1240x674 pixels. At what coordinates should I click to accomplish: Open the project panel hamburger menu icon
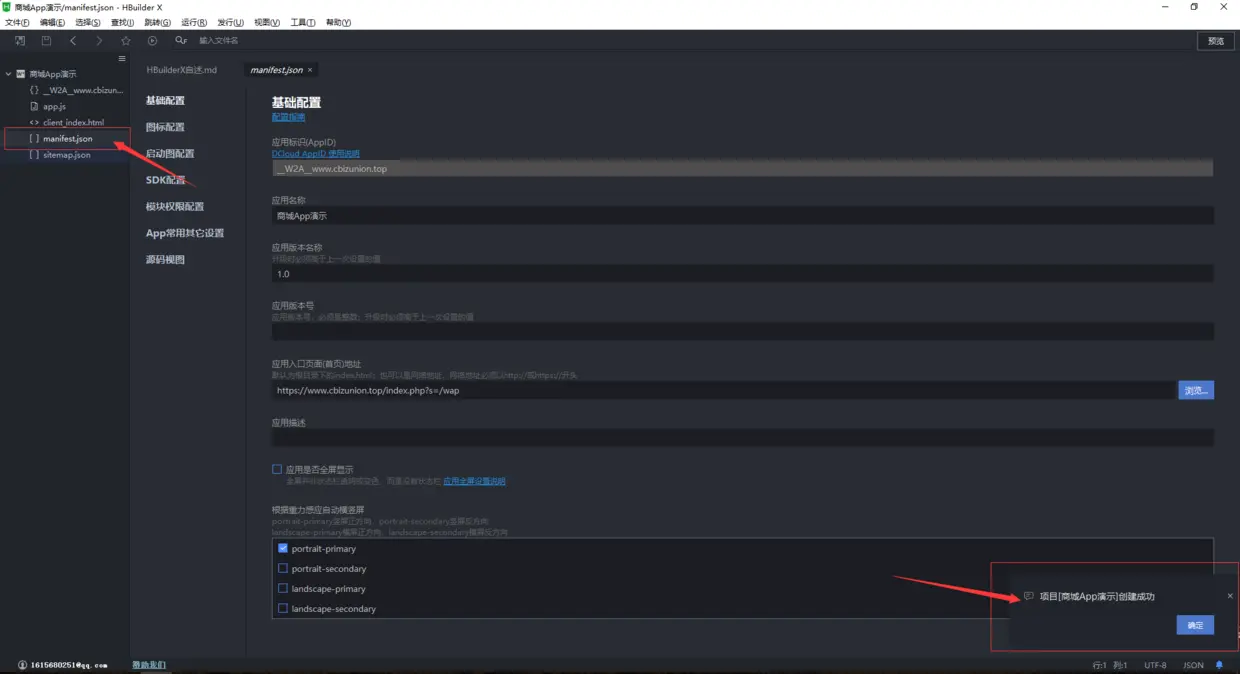tap(122, 59)
